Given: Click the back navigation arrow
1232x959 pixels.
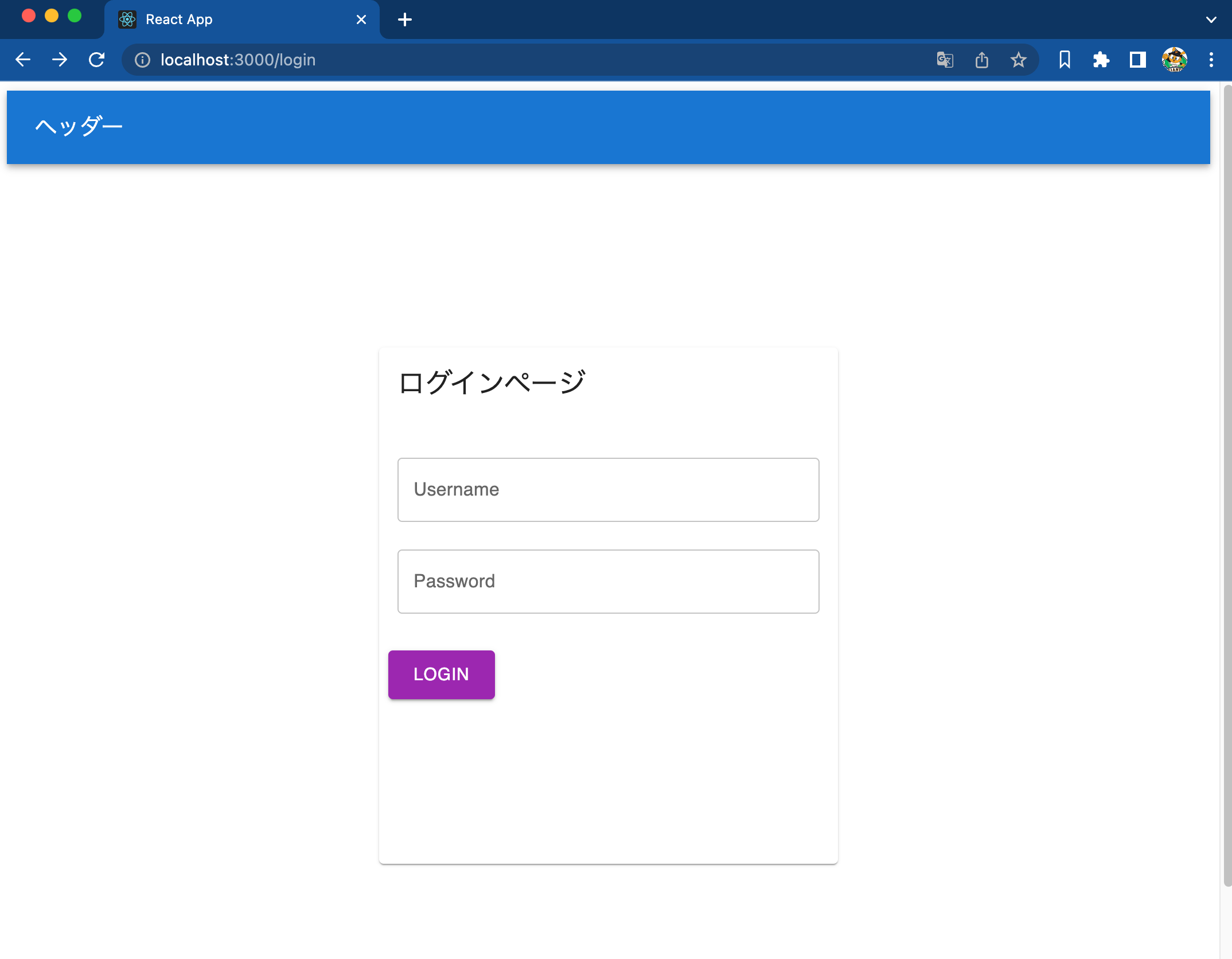Looking at the screenshot, I should click(23, 60).
